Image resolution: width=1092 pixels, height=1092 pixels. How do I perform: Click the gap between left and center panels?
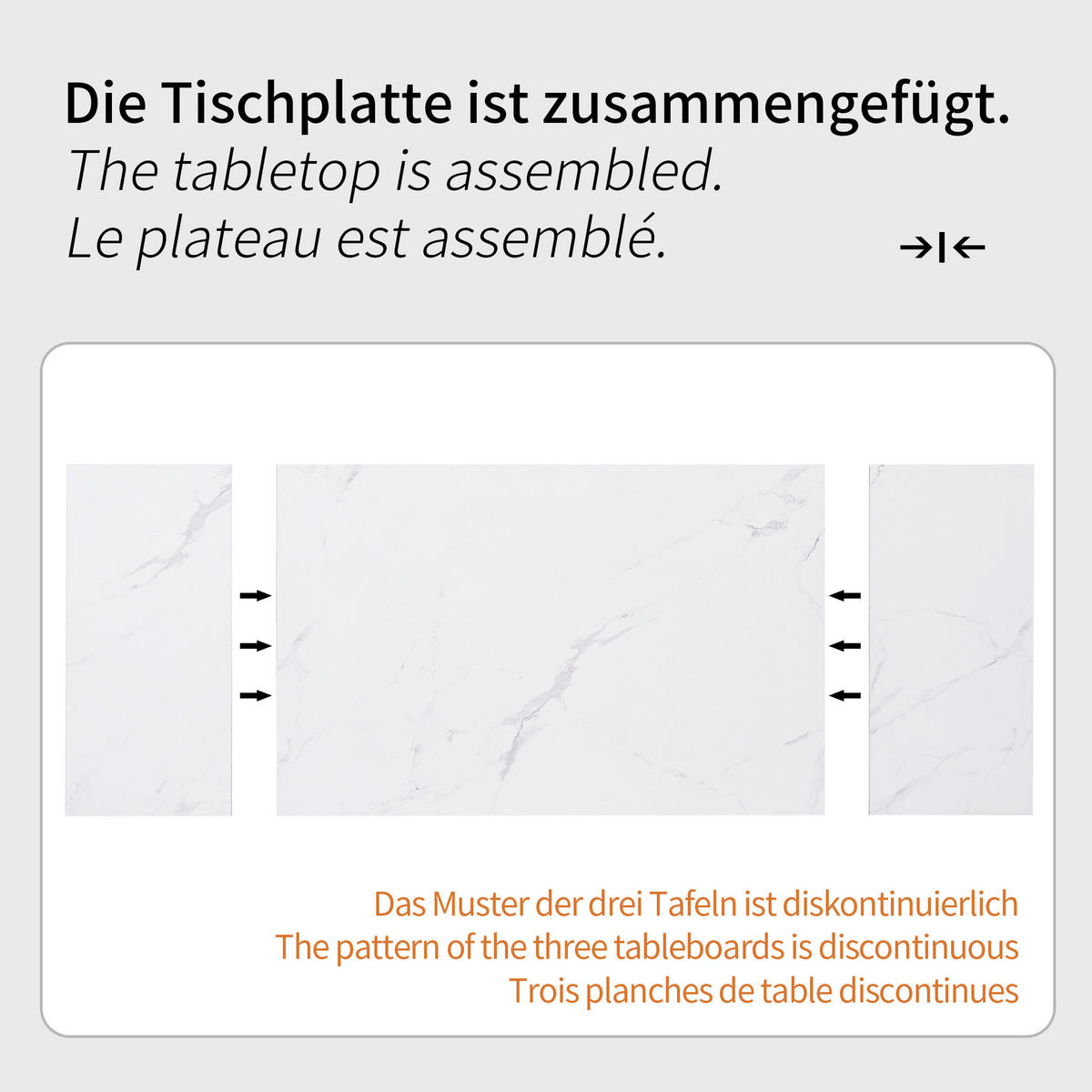254,640
